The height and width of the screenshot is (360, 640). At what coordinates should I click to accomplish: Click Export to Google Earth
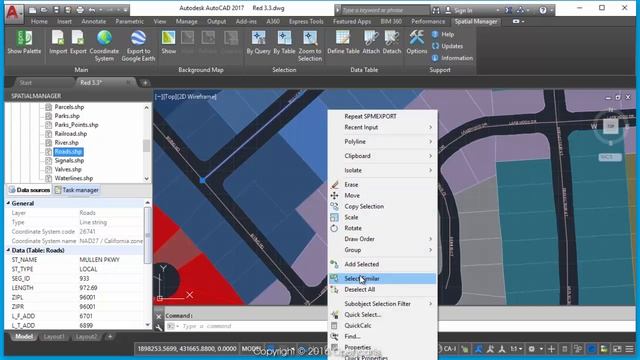click(x=138, y=46)
